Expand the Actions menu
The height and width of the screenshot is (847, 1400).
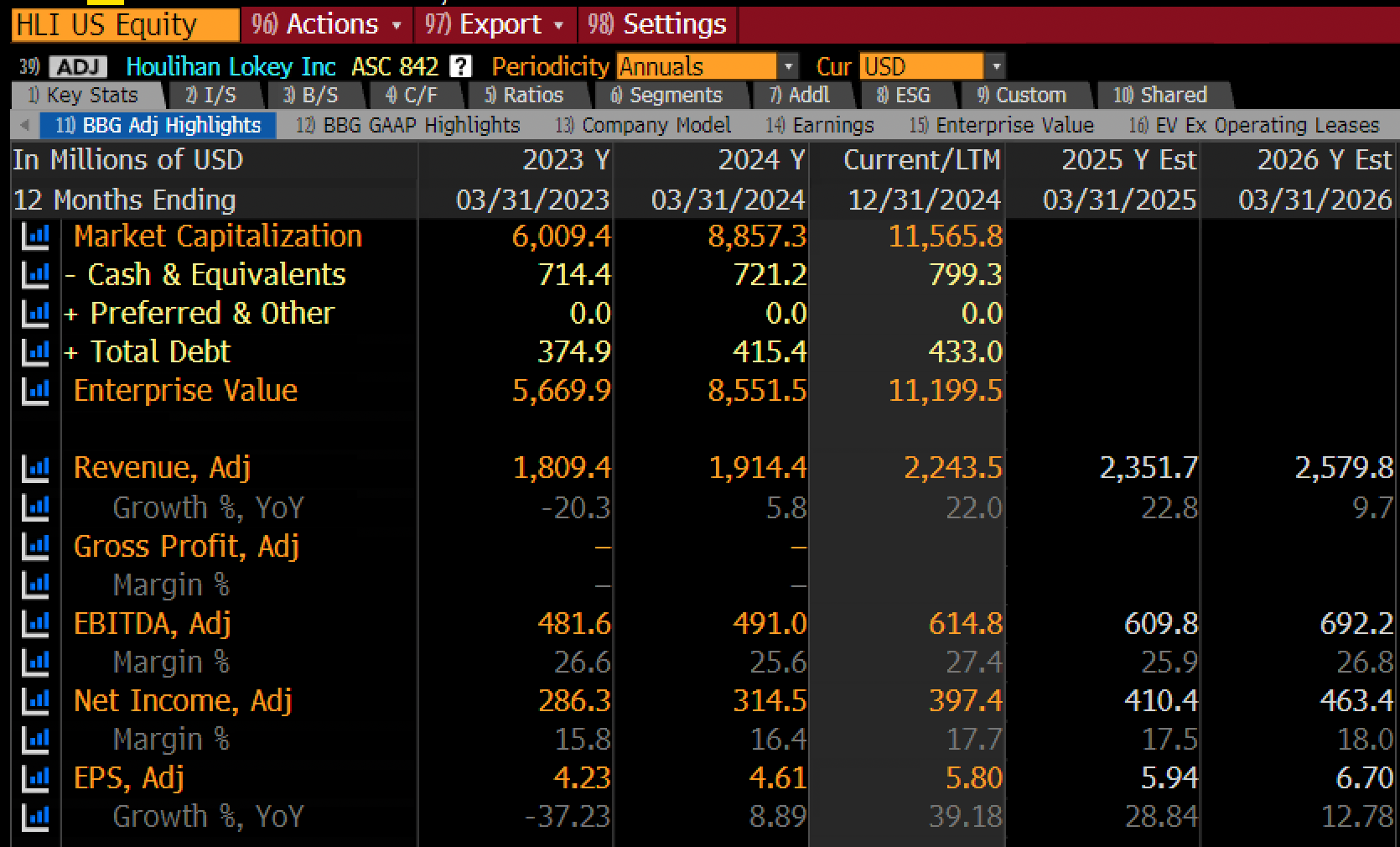tap(327, 24)
